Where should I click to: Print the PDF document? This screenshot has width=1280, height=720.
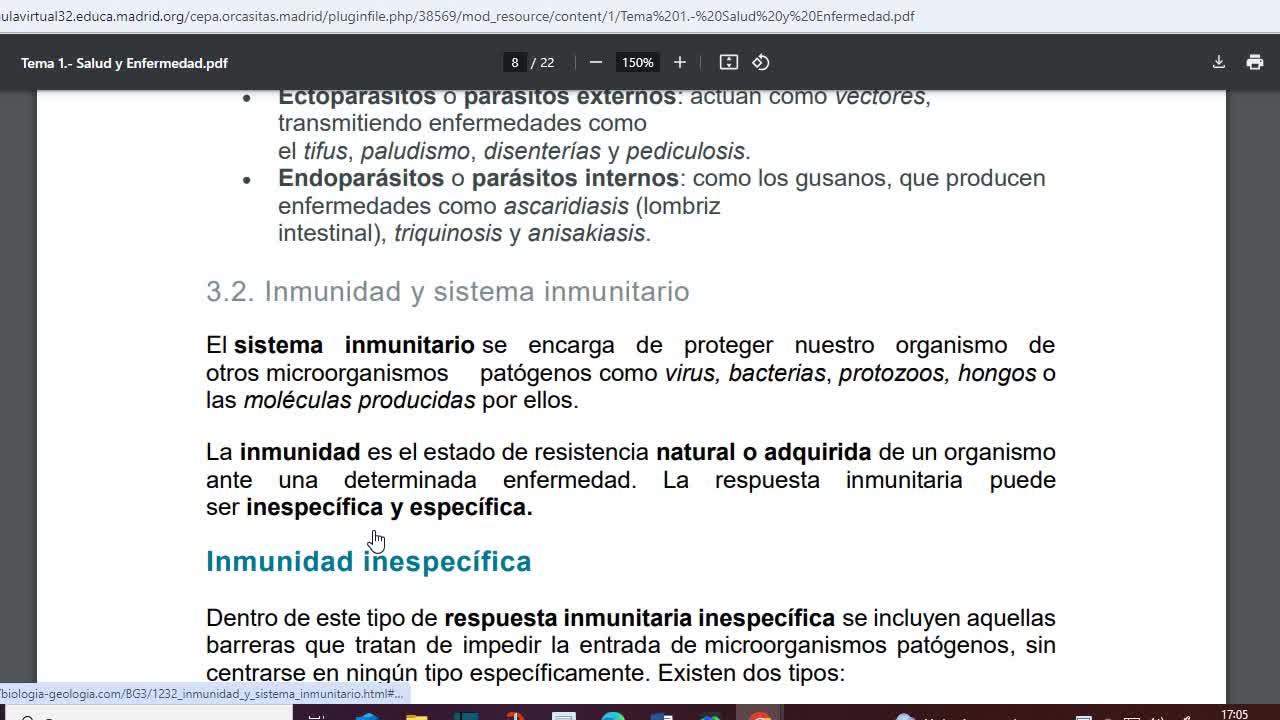pyautogui.click(x=1255, y=62)
